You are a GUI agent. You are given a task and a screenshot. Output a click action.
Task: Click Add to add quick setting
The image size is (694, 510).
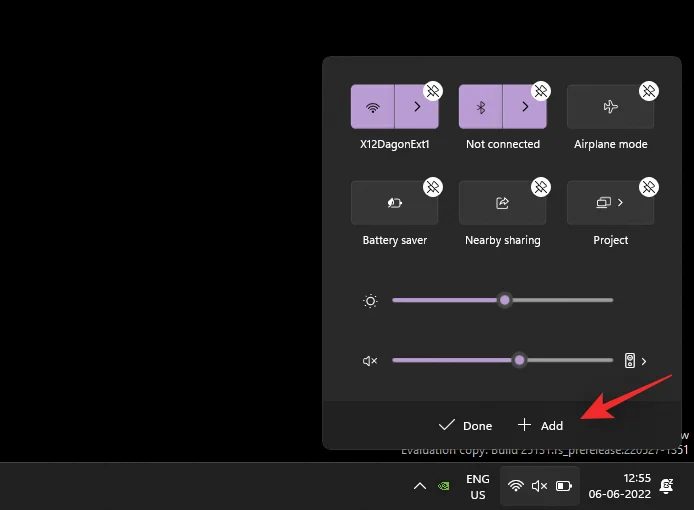pos(540,425)
